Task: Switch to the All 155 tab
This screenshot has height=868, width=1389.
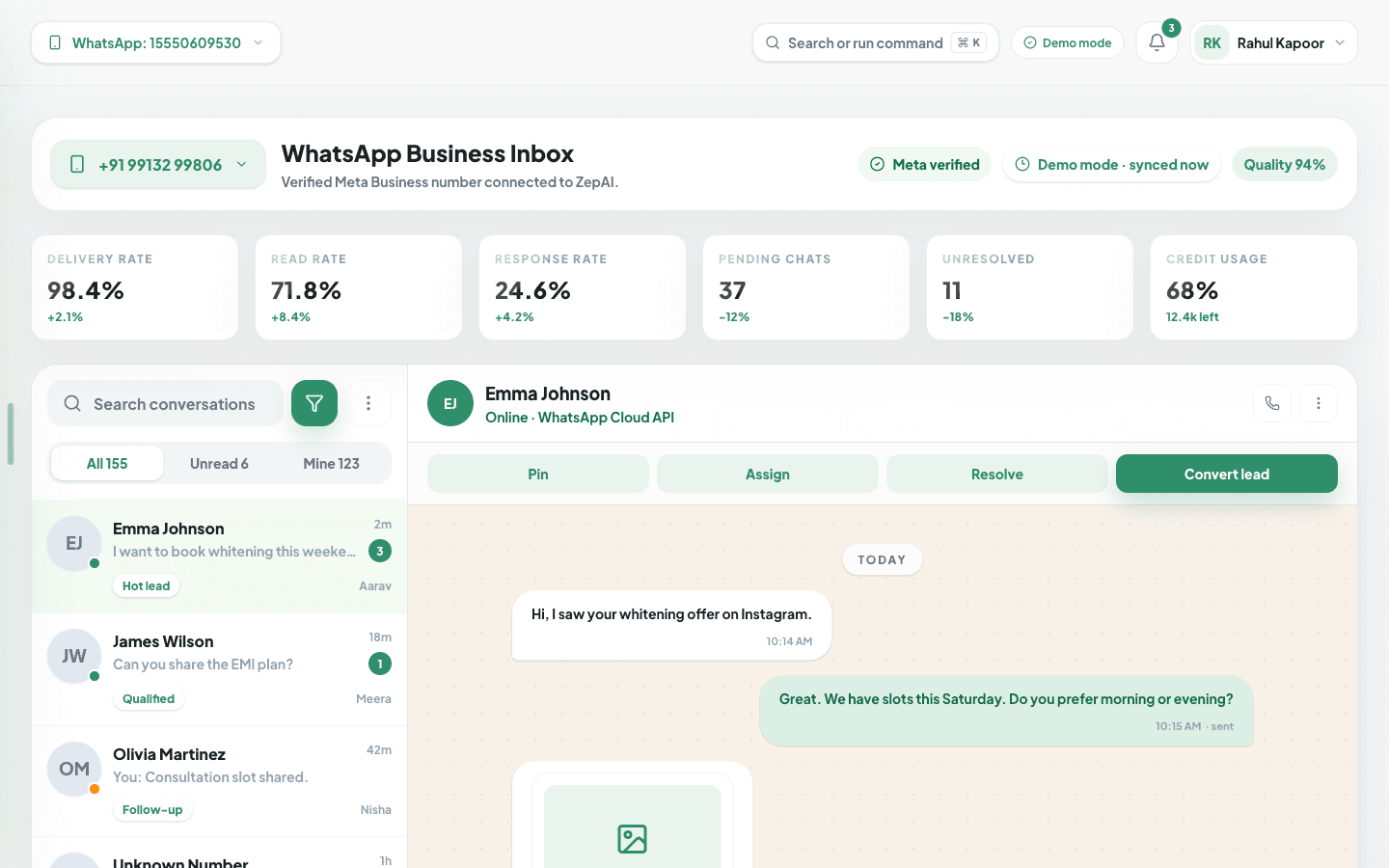Action: [x=107, y=463]
